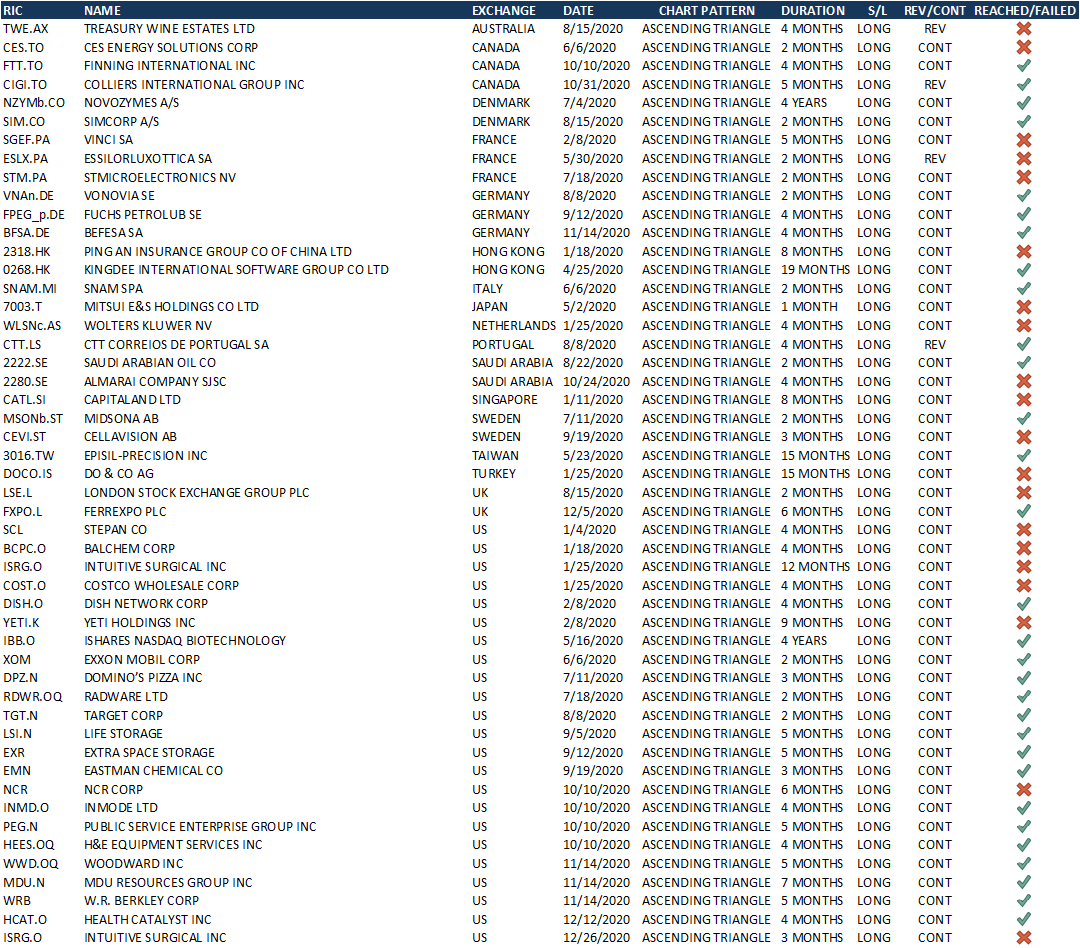
Task: Select the 19 MONTHS duration cell for Kingdee
Action: [x=815, y=270]
